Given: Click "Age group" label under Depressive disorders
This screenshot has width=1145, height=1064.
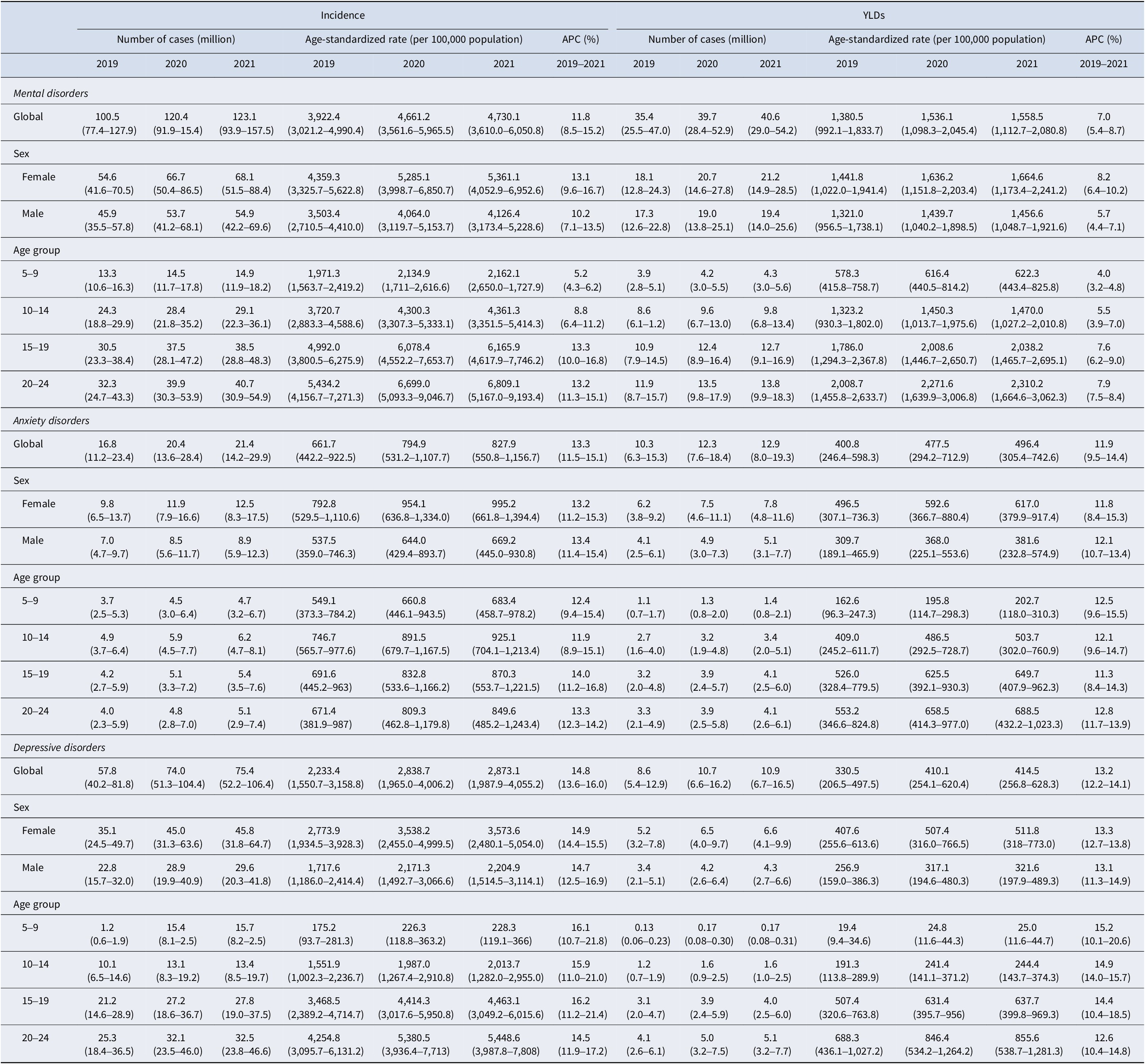Looking at the screenshot, I should coord(37,904).
